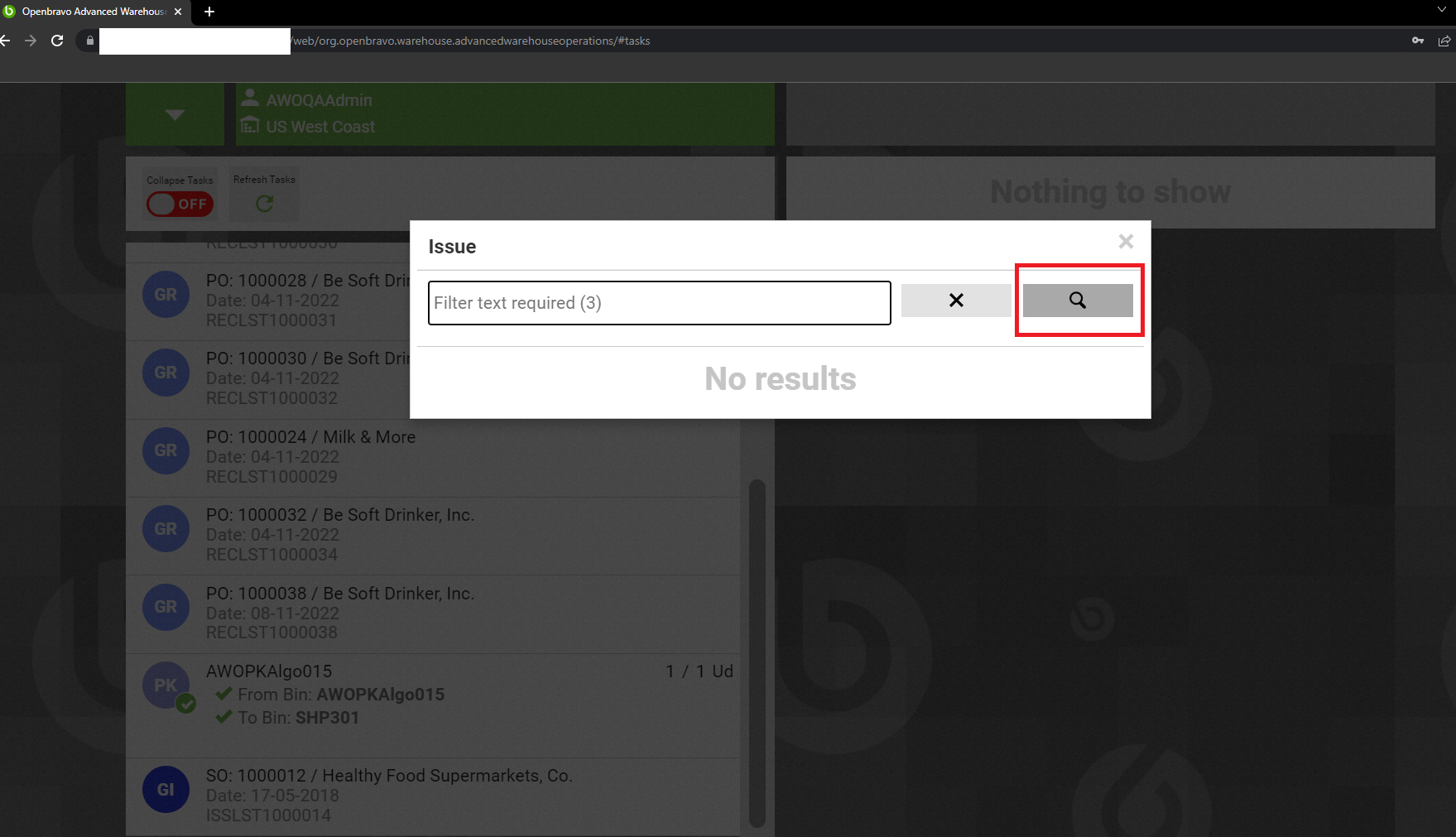Screen dimensions: 1456x837
Task: Reload the page in the browser
Action: (57, 41)
